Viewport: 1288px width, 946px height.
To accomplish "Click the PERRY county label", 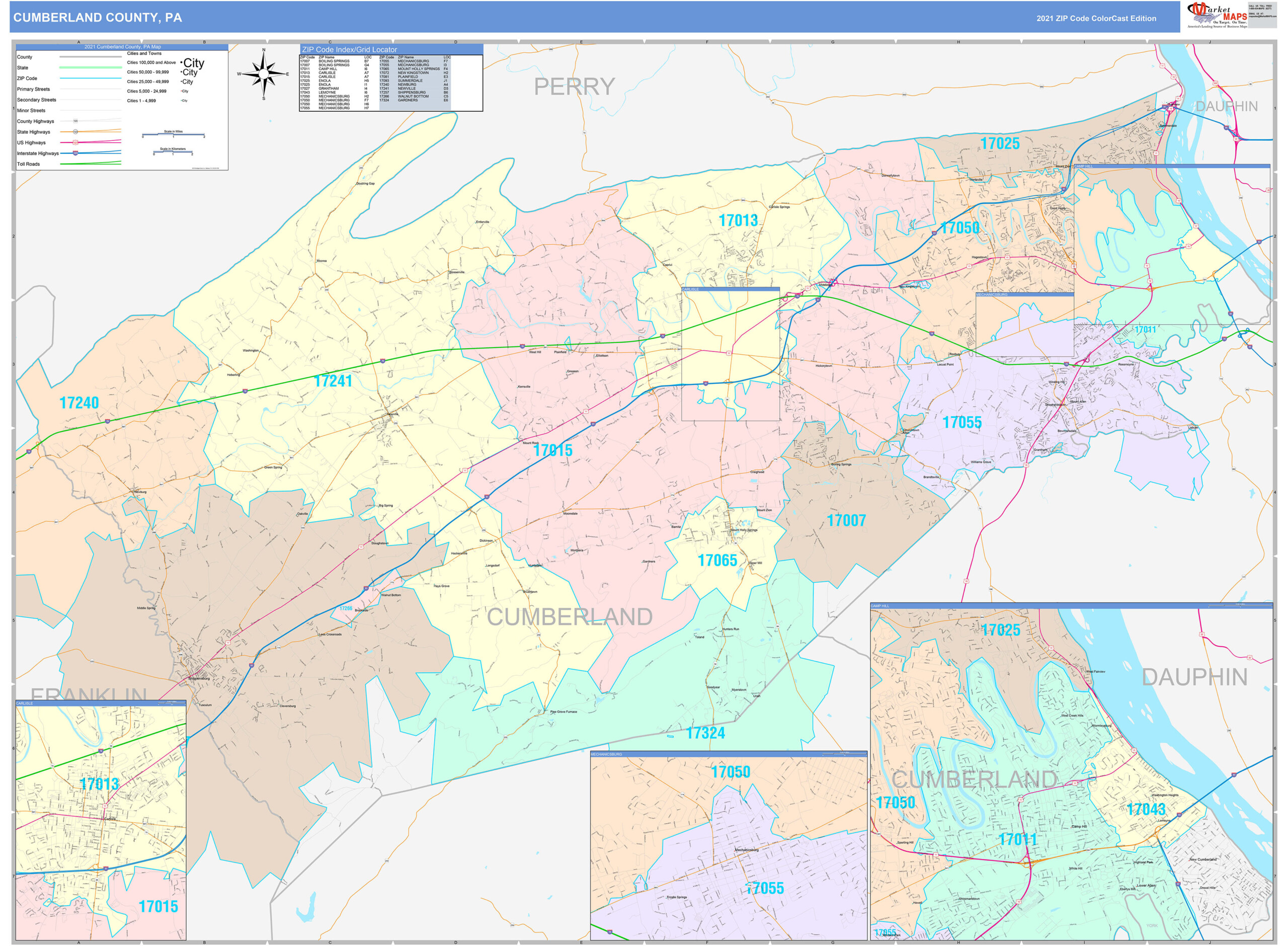I will (574, 87).
